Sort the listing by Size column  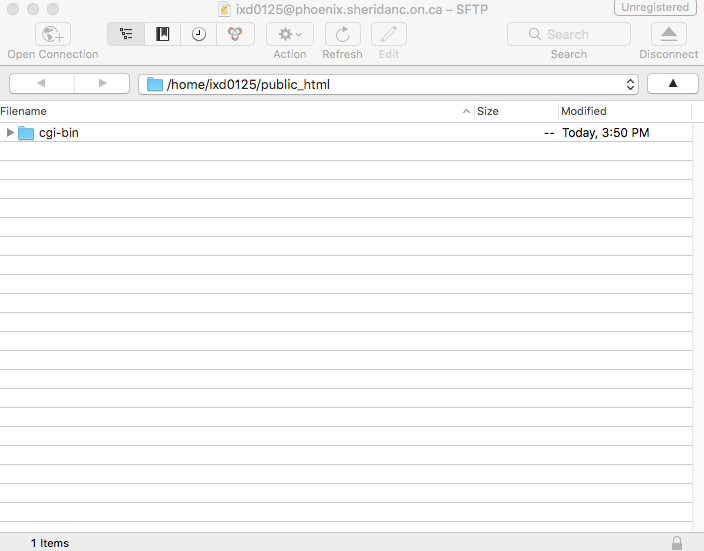coord(515,111)
